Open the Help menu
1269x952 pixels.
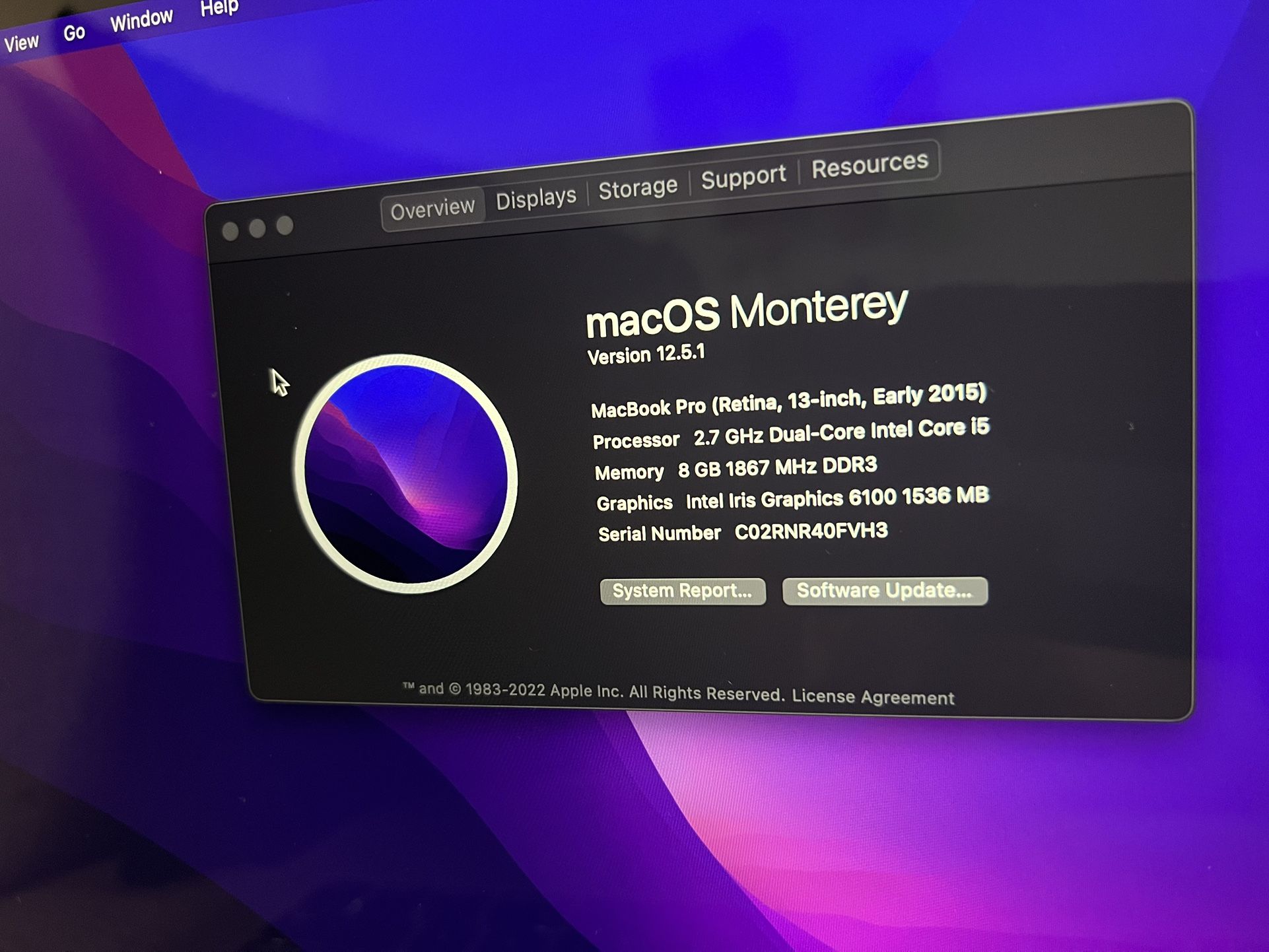click(x=219, y=7)
